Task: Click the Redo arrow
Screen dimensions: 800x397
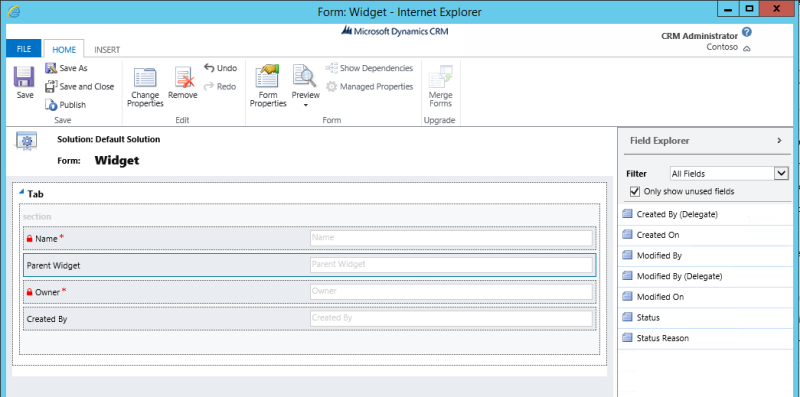Action: [208, 86]
